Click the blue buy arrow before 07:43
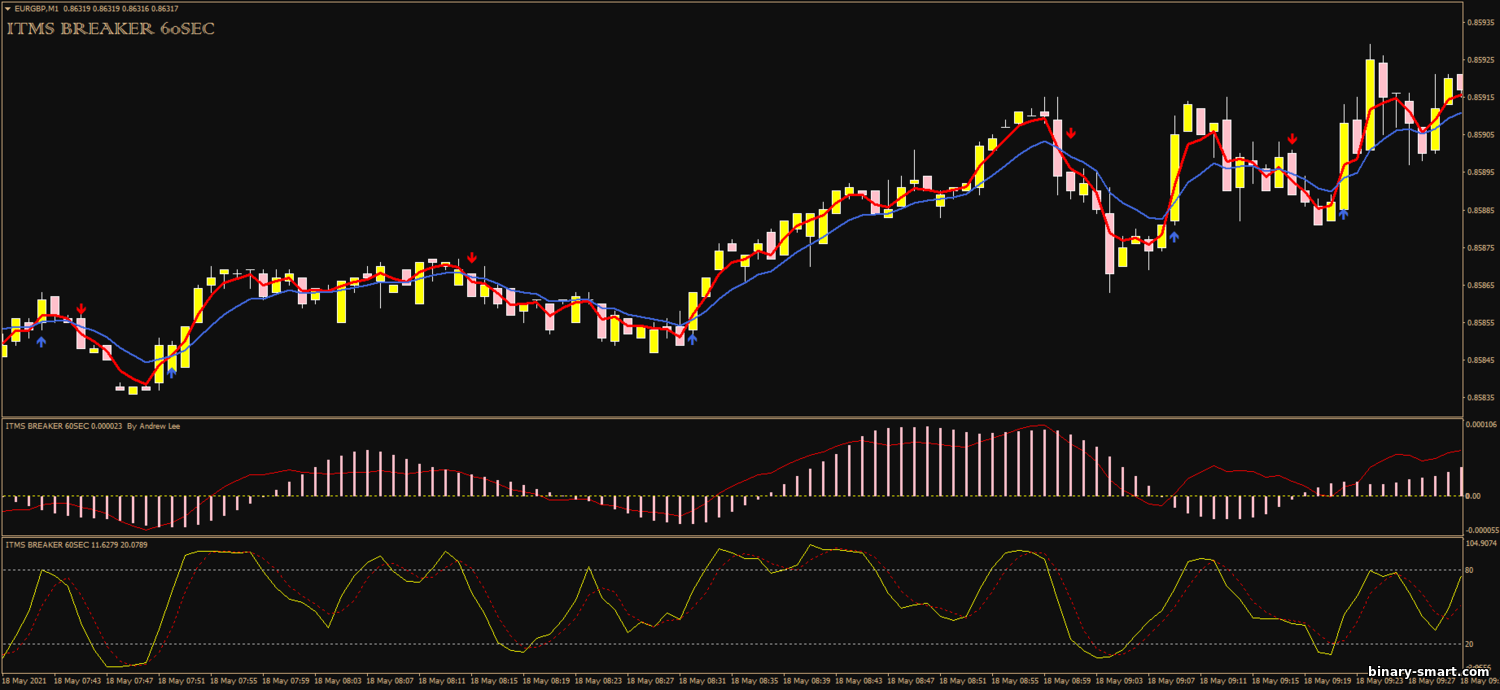1500x690 pixels. (x=41, y=342)
